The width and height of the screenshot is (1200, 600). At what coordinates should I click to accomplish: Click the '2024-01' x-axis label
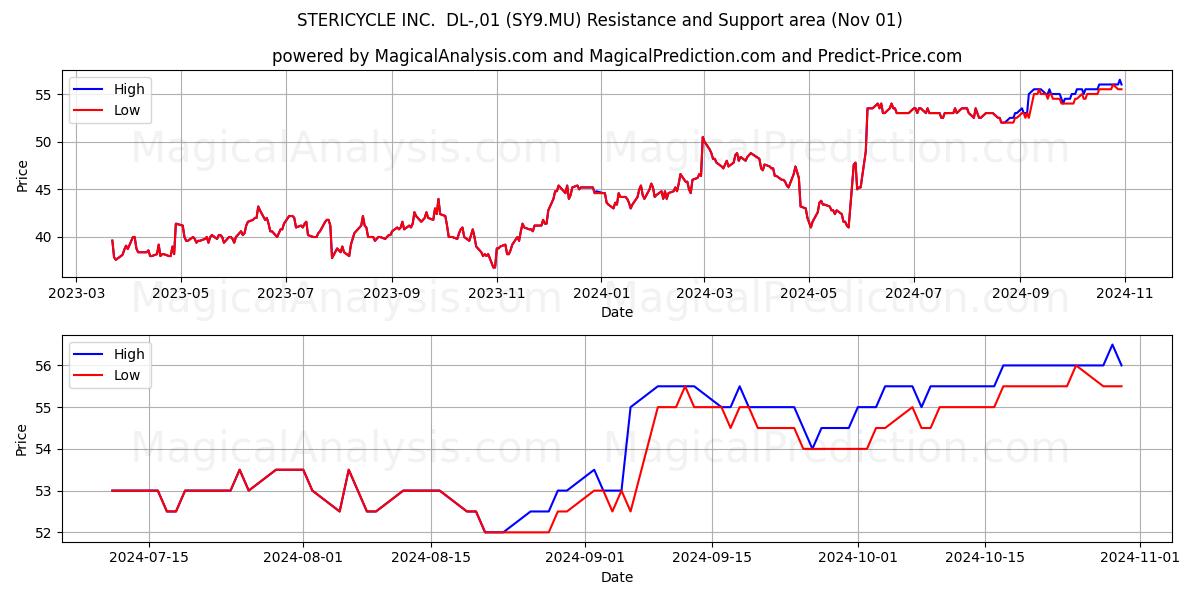click(x=601, y=294)
